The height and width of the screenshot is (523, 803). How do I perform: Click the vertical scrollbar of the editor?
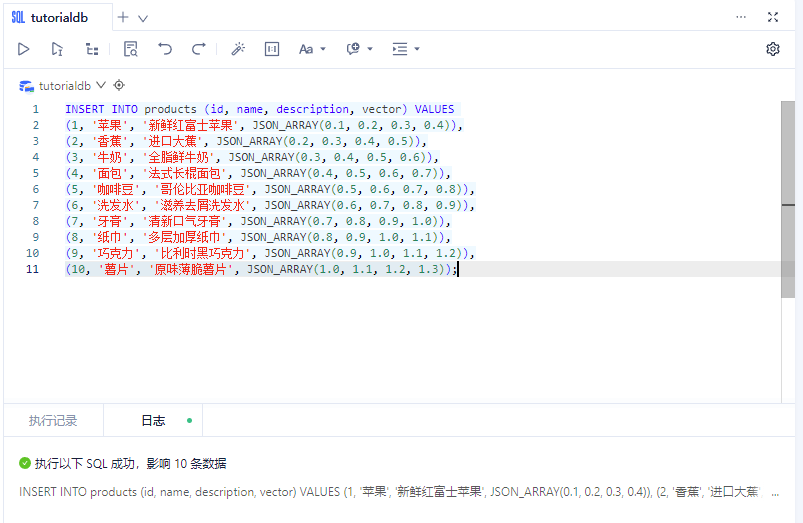point(788,199)
